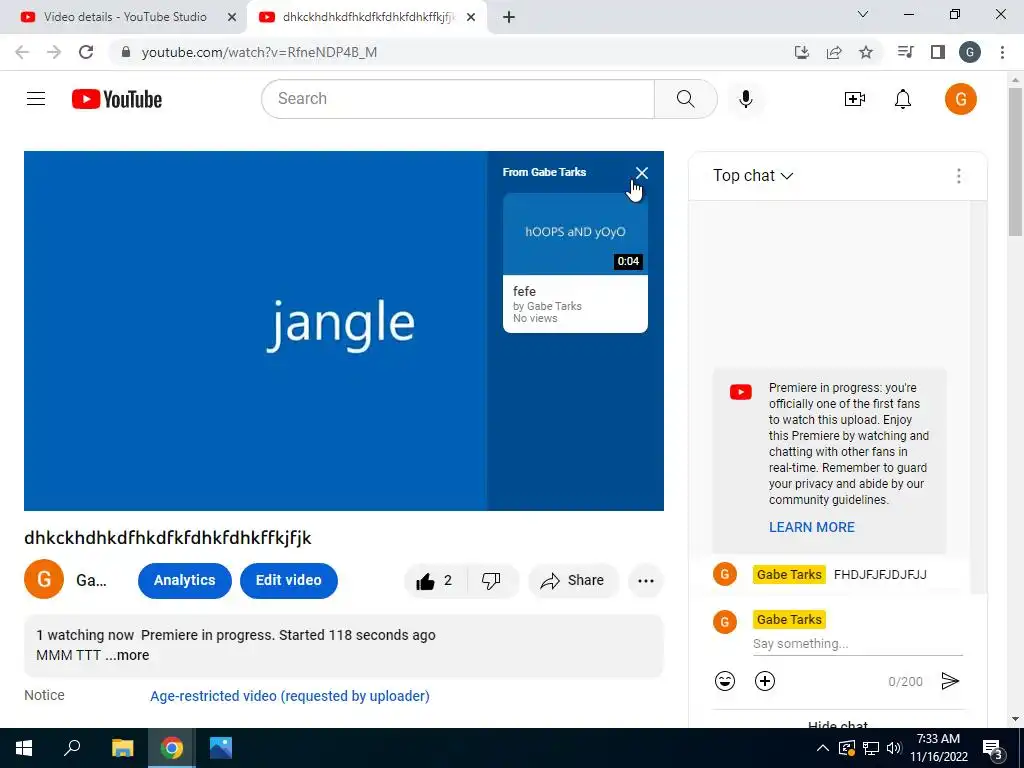
Task: Open emoji picker in chat
Action: click(725, 681)
